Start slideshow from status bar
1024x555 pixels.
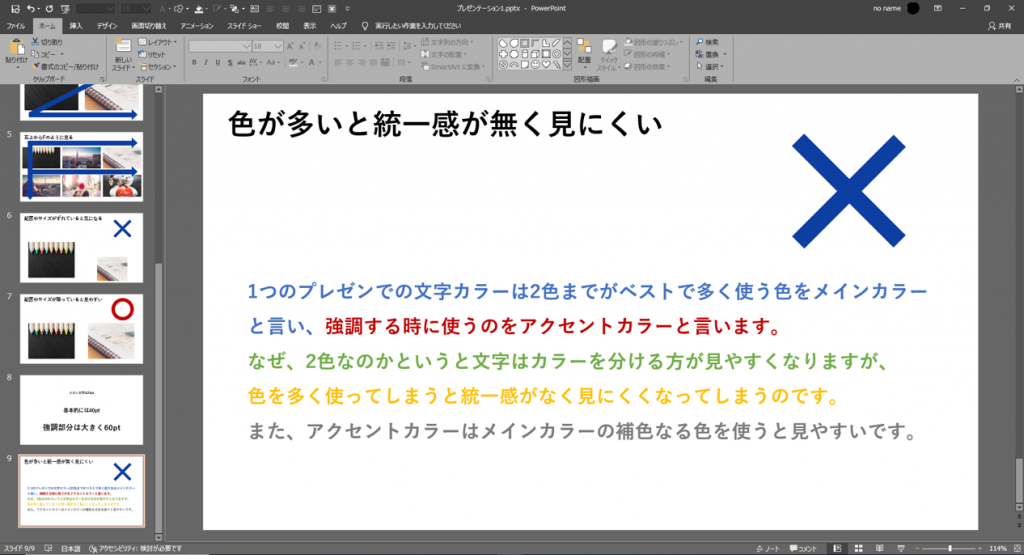[901, 548]
